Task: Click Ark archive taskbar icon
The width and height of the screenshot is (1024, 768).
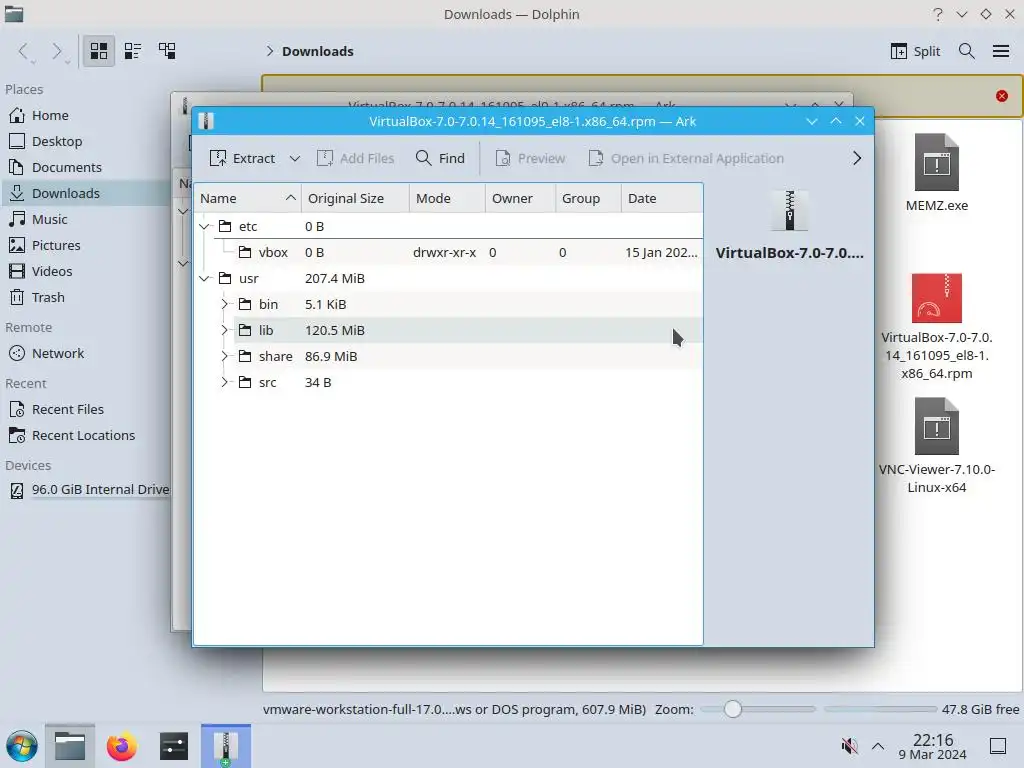Action: 225,746
